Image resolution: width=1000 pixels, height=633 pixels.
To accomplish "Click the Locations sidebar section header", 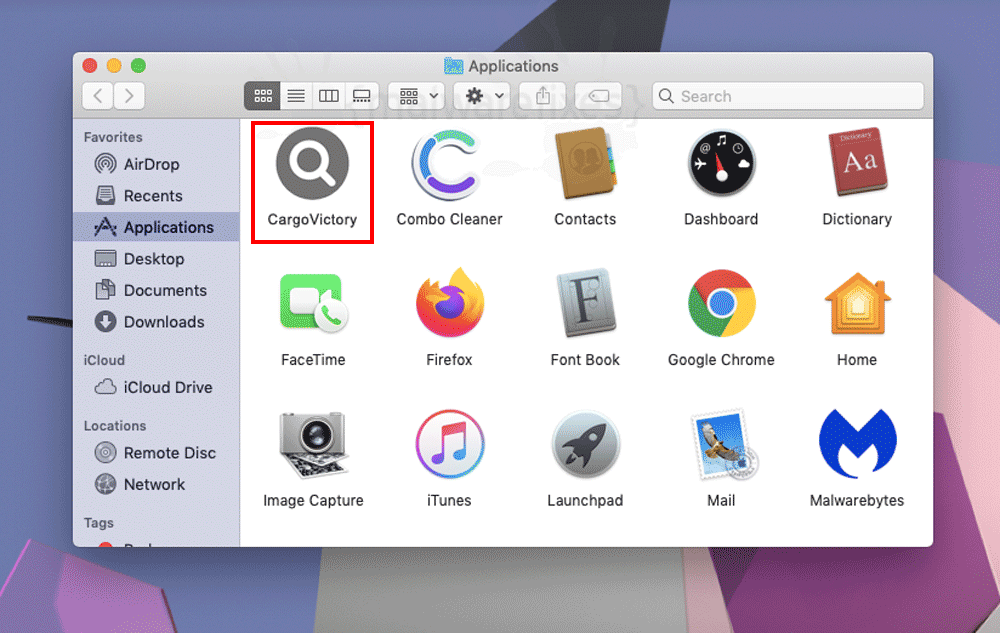I will [x=115, y=426].
